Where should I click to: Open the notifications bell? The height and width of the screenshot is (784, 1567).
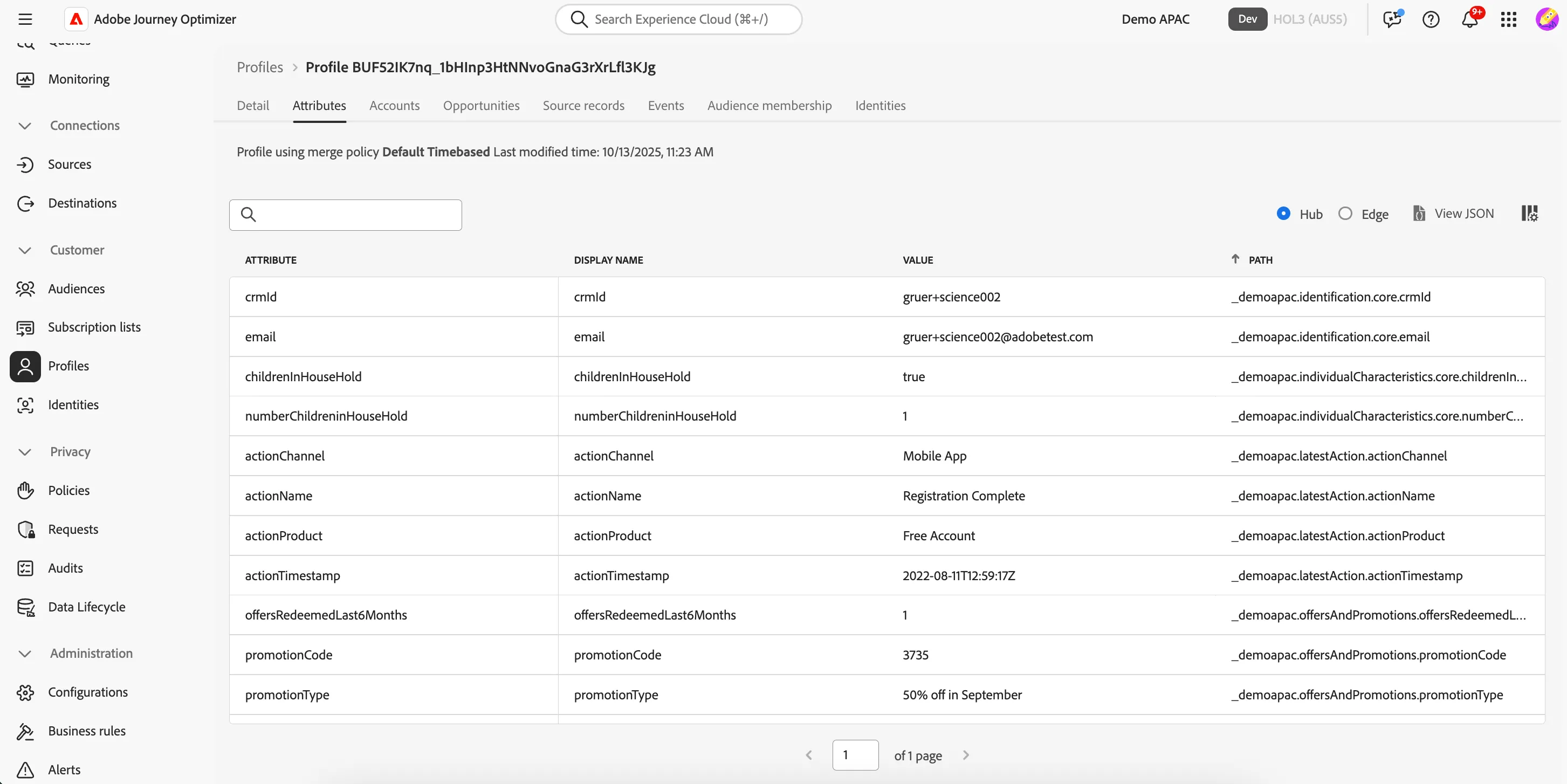point(1470,19)
